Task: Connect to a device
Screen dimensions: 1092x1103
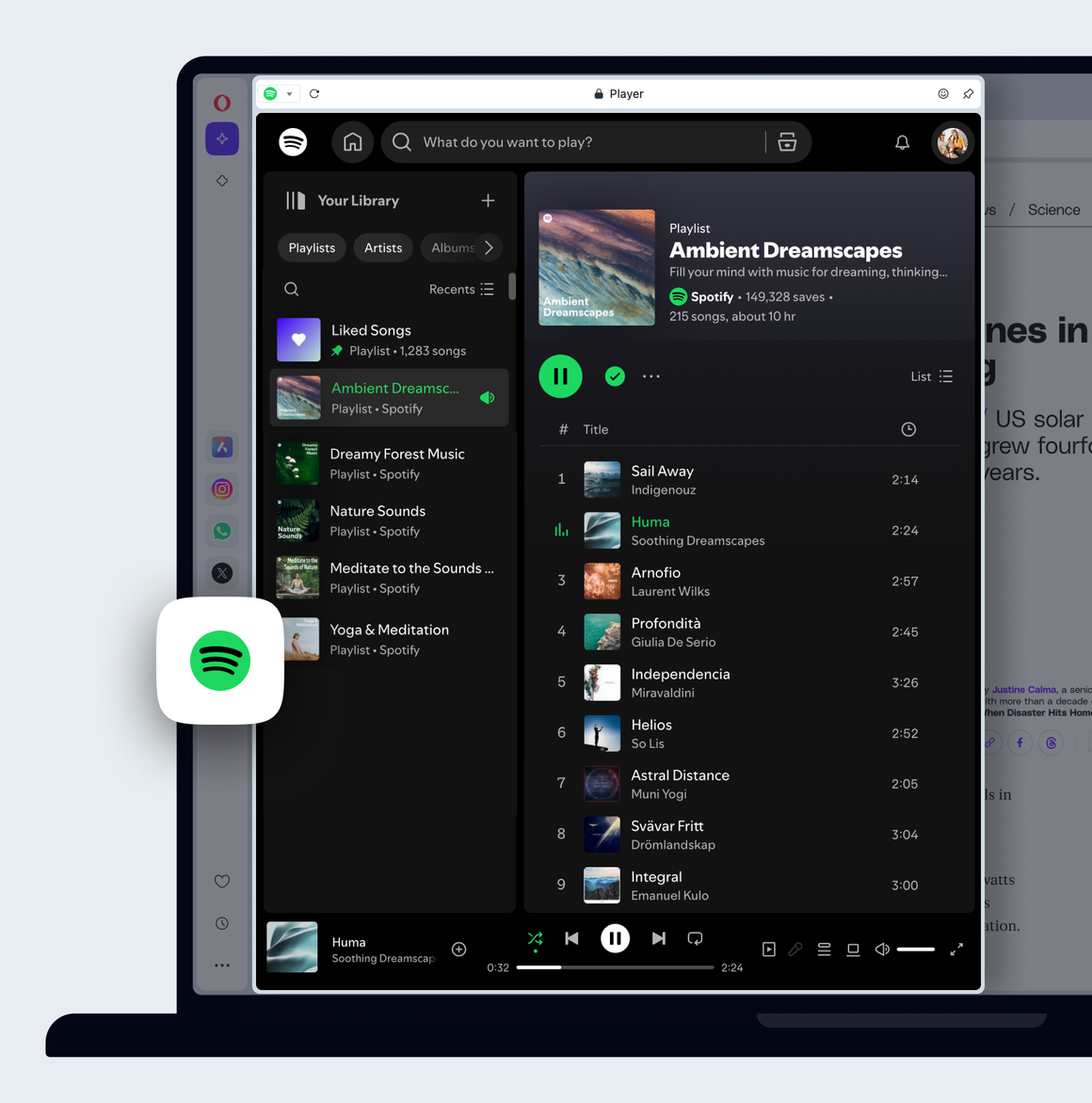Action: tap(853, 950)
